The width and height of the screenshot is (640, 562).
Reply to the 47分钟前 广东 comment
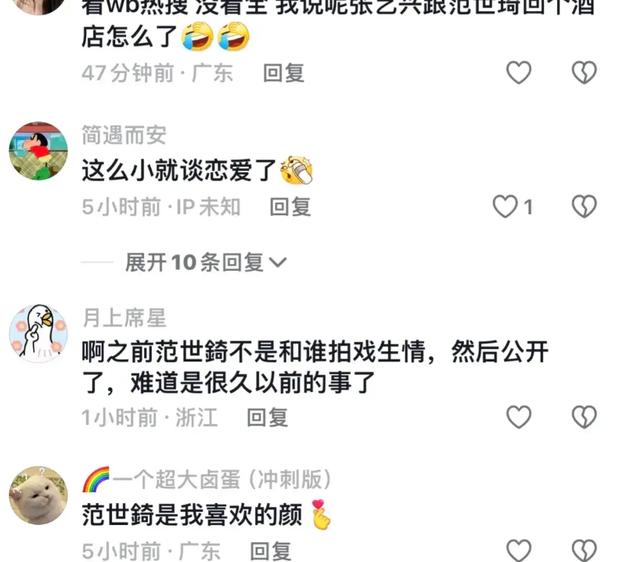(x=284, y=73)
